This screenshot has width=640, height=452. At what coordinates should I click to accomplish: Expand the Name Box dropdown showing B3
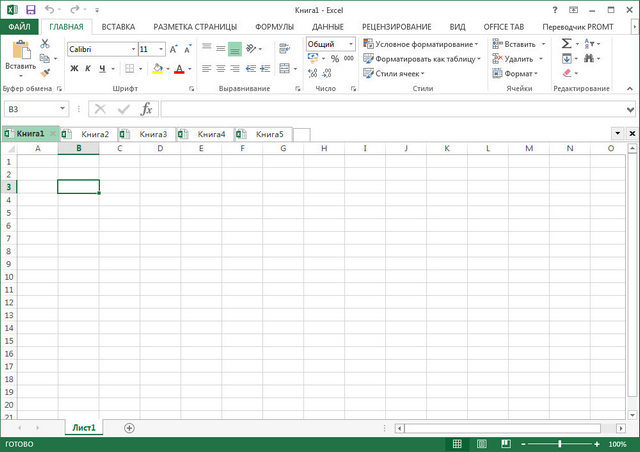(63, 109)
